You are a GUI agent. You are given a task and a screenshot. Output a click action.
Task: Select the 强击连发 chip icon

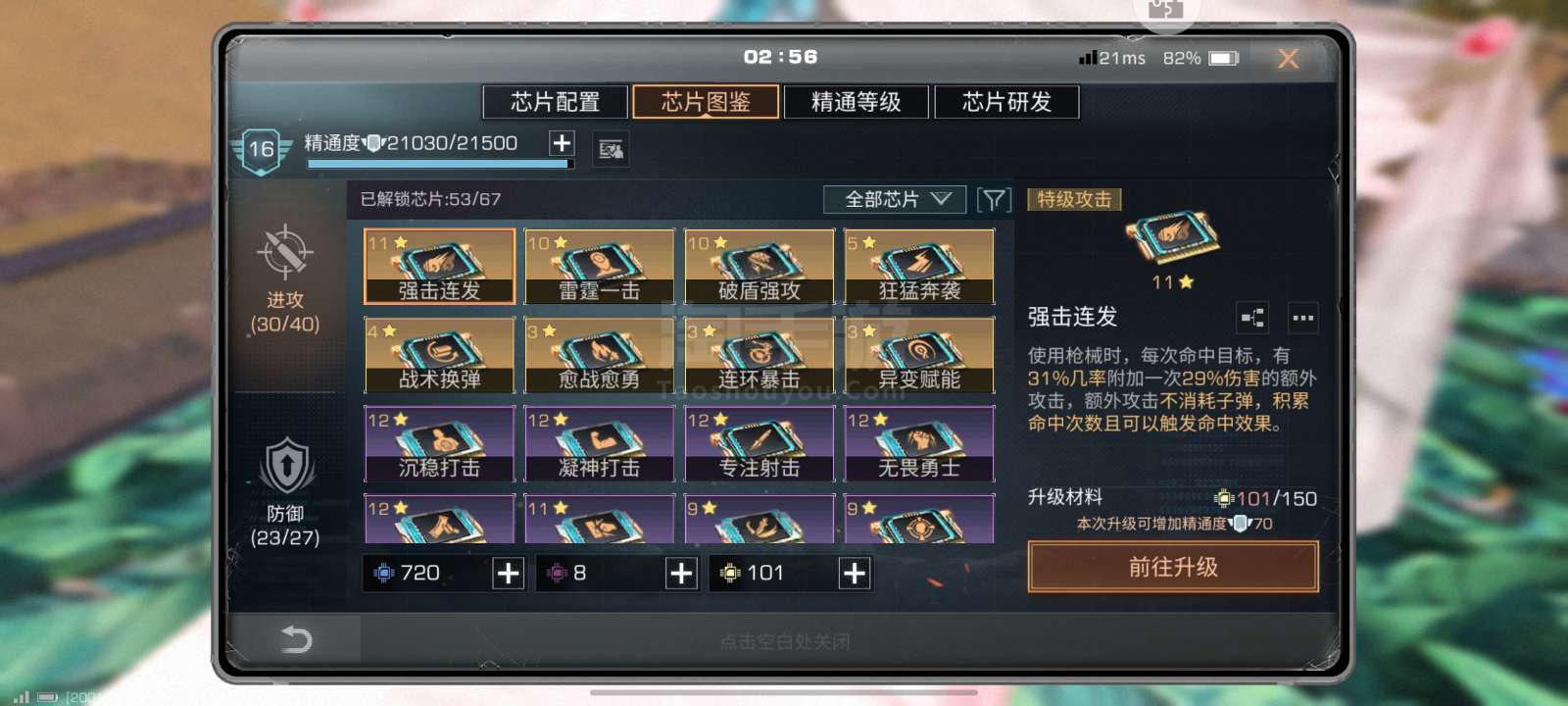439,267
